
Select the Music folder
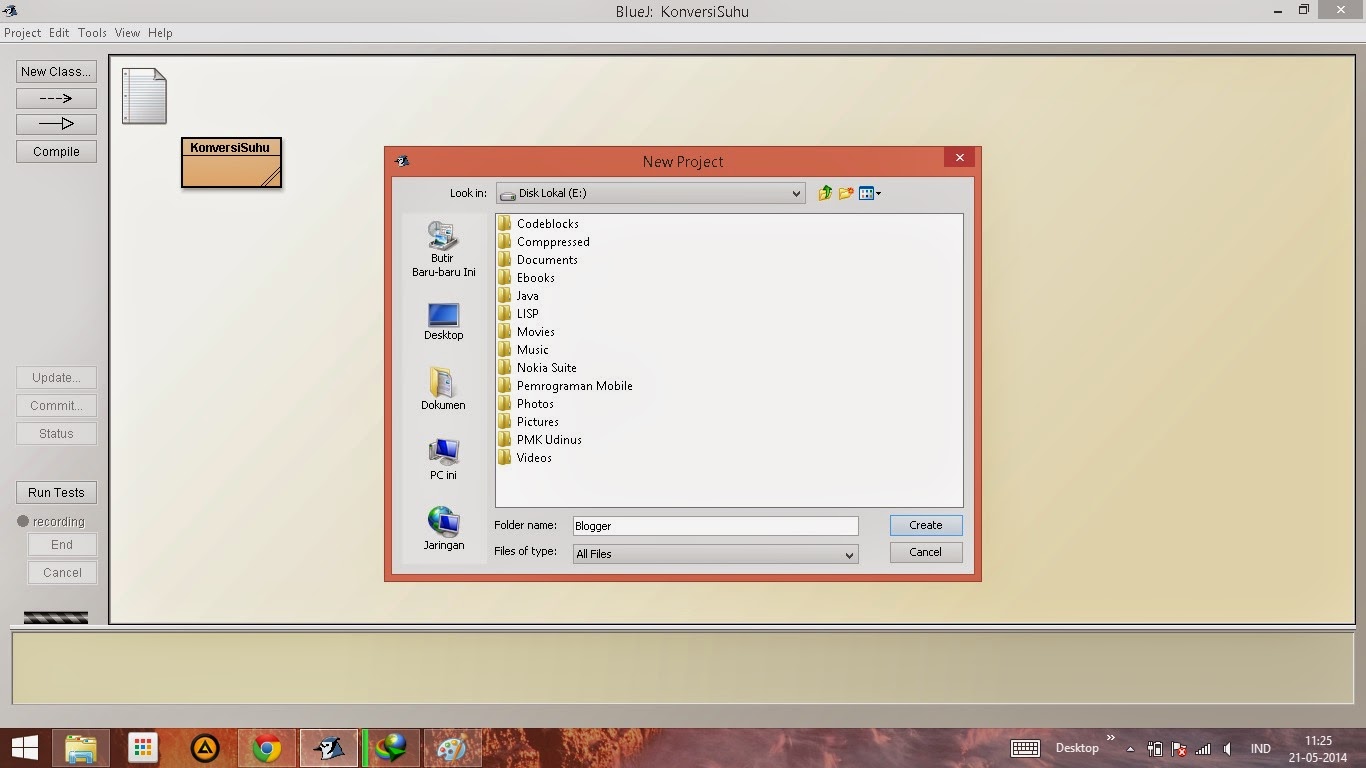(x=523, y=350)
